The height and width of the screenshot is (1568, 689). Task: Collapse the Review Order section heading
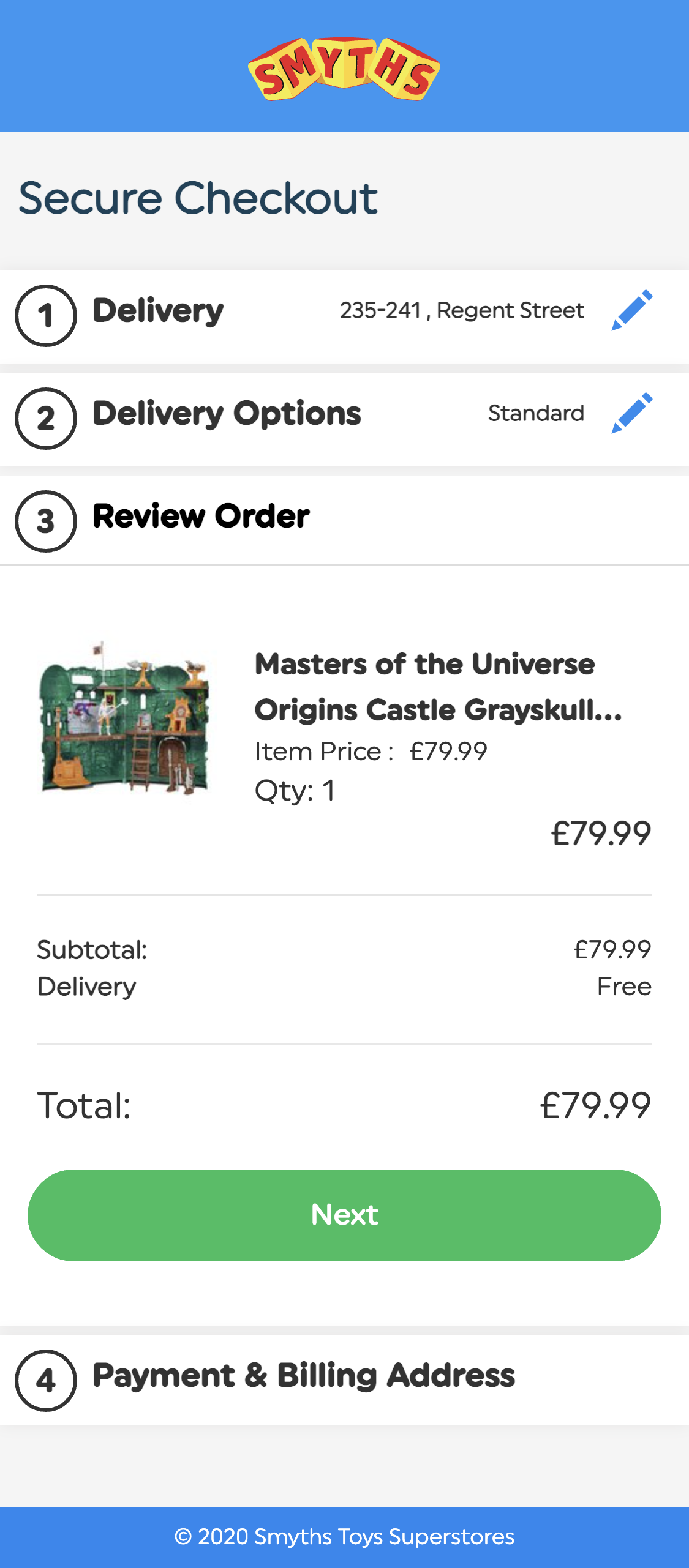click(x=201, y=516)
